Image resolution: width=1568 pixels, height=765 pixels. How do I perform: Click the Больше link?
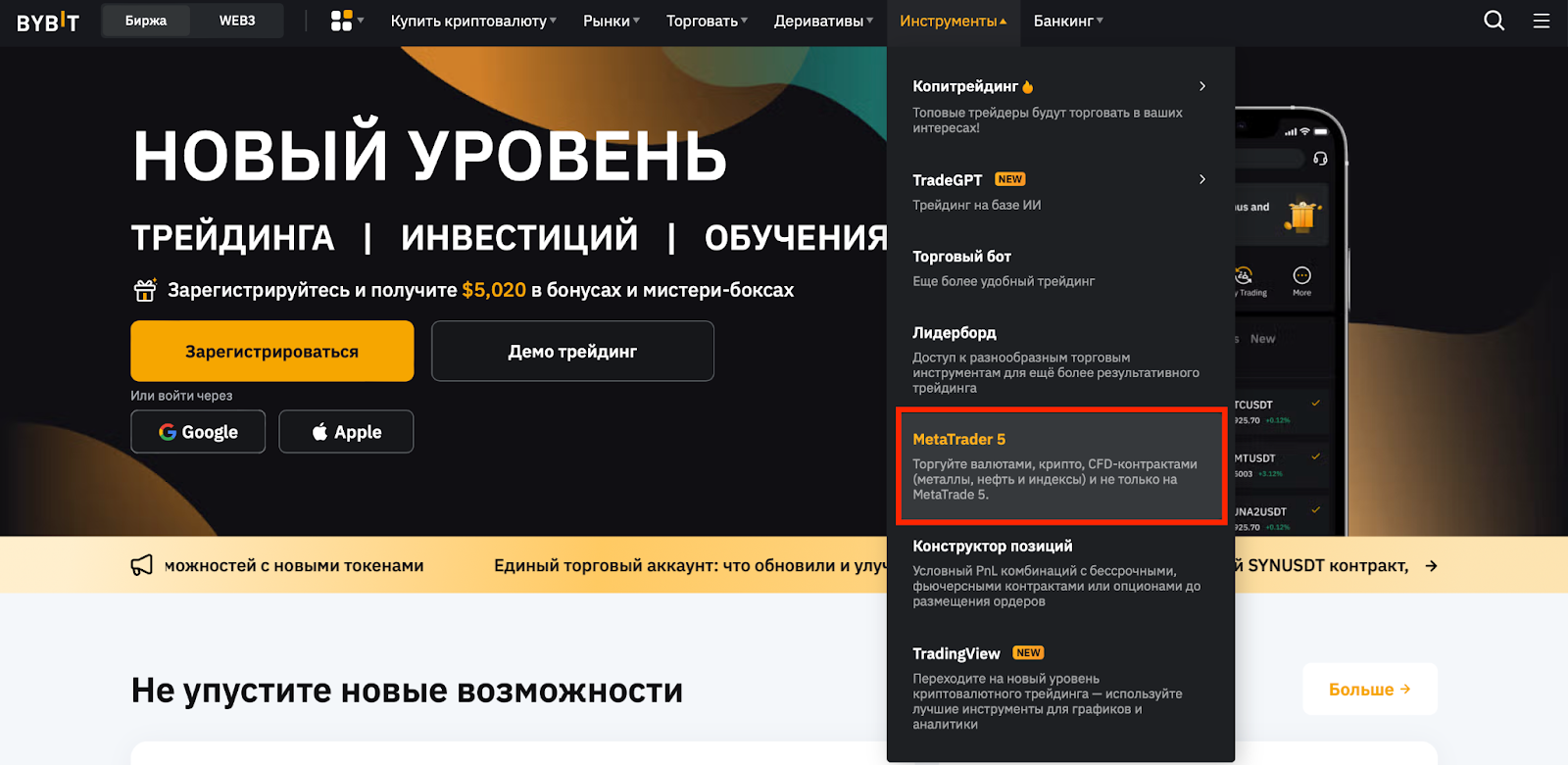1370,690
